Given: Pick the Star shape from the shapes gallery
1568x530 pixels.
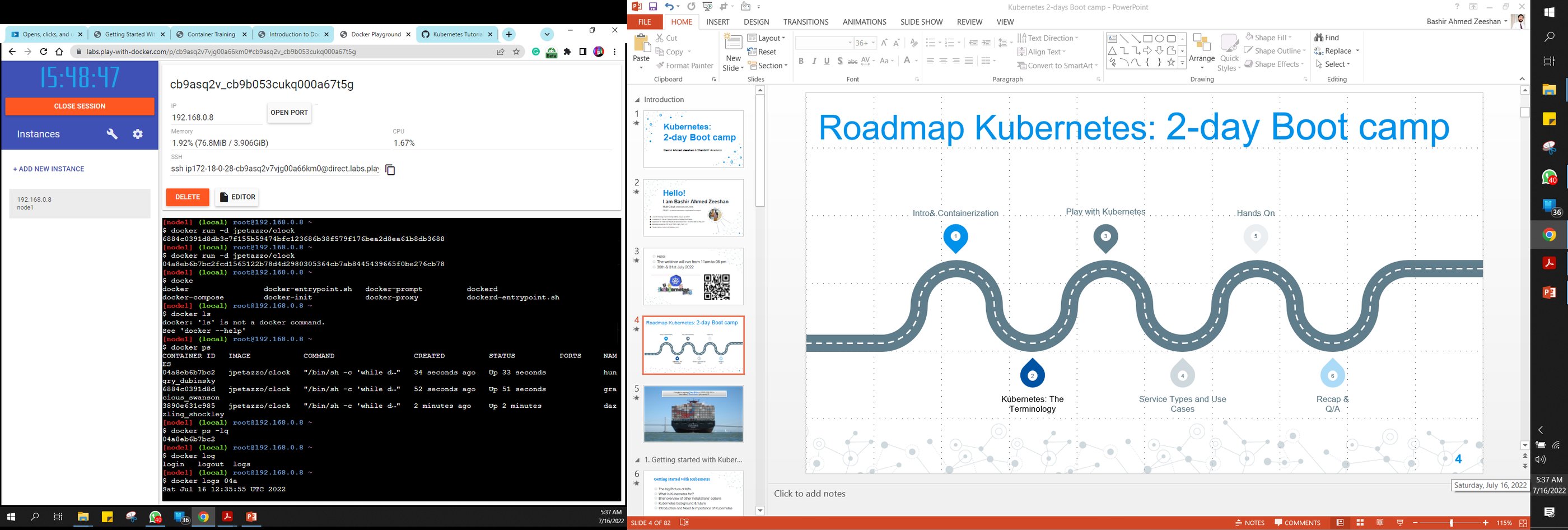Looking at the screenshot, I should click(x=1171, y=63).
